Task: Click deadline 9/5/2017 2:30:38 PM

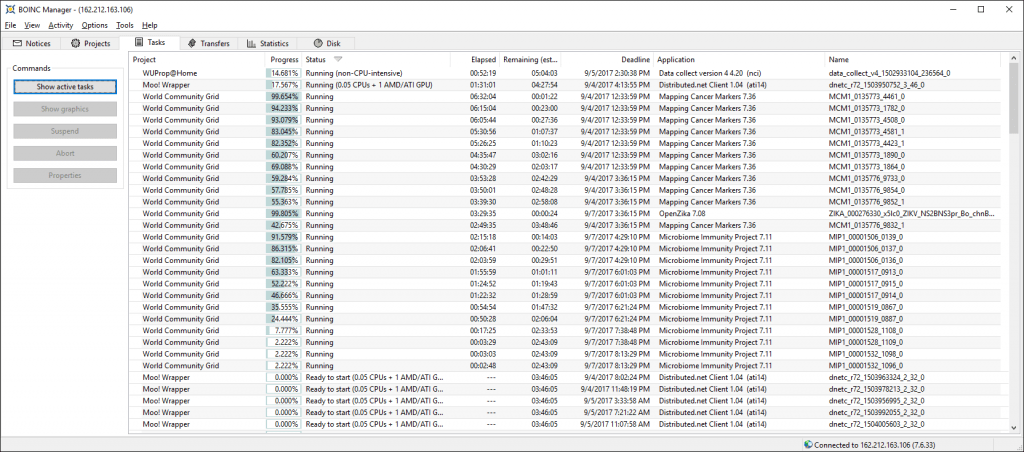Action: 615,73
